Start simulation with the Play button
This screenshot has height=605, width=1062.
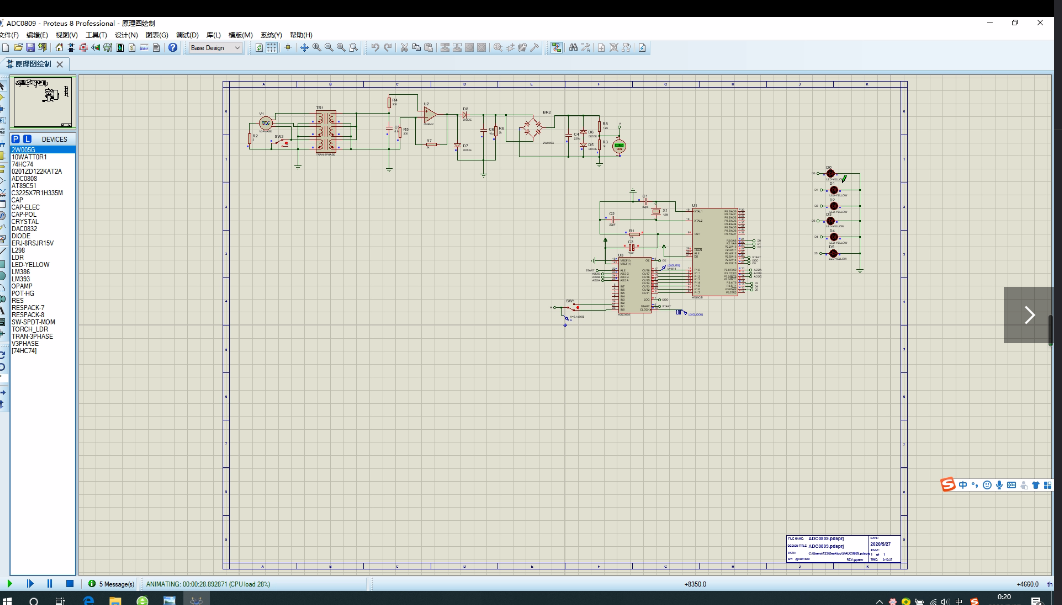coord(9,583)
